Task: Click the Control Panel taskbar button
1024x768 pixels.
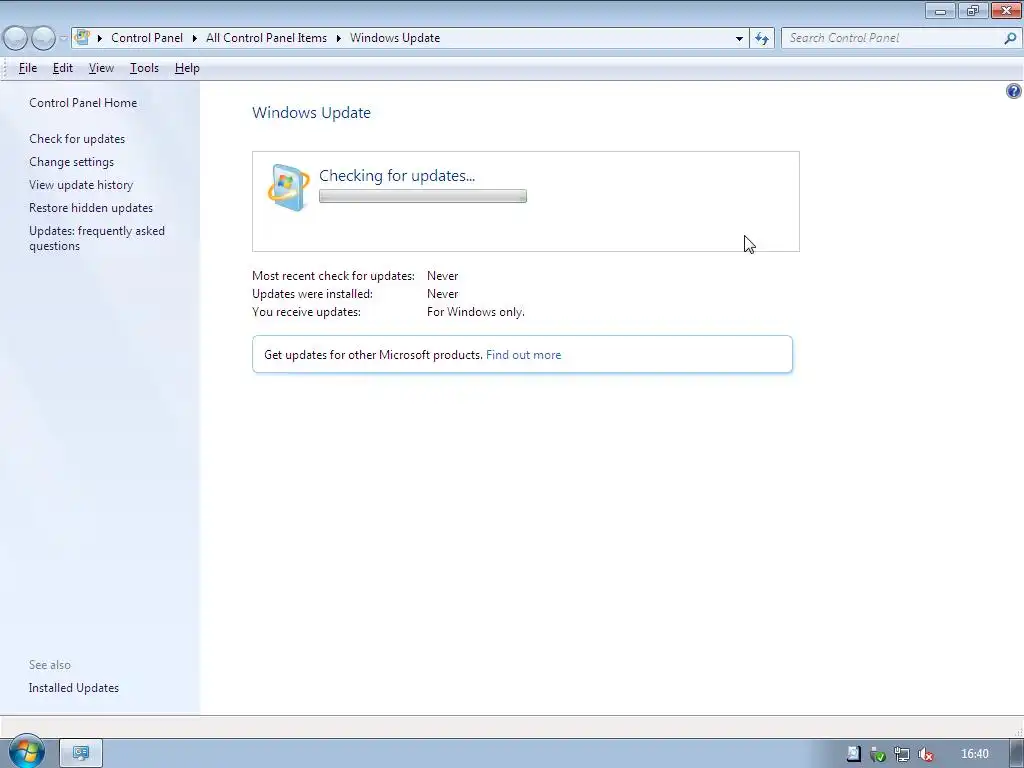Action: click(81, 753)
